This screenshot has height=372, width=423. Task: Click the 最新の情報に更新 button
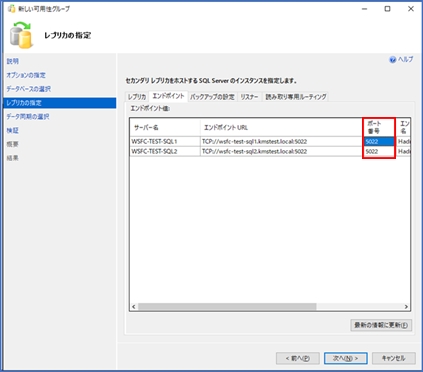381,325
